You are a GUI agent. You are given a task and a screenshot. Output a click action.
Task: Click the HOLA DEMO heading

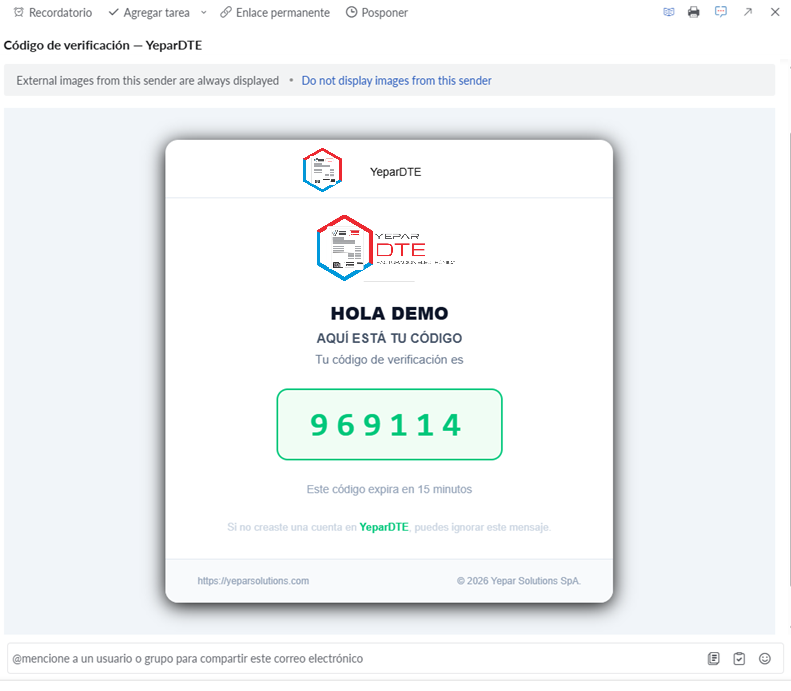pyautogui.click(x=389, y=314)
